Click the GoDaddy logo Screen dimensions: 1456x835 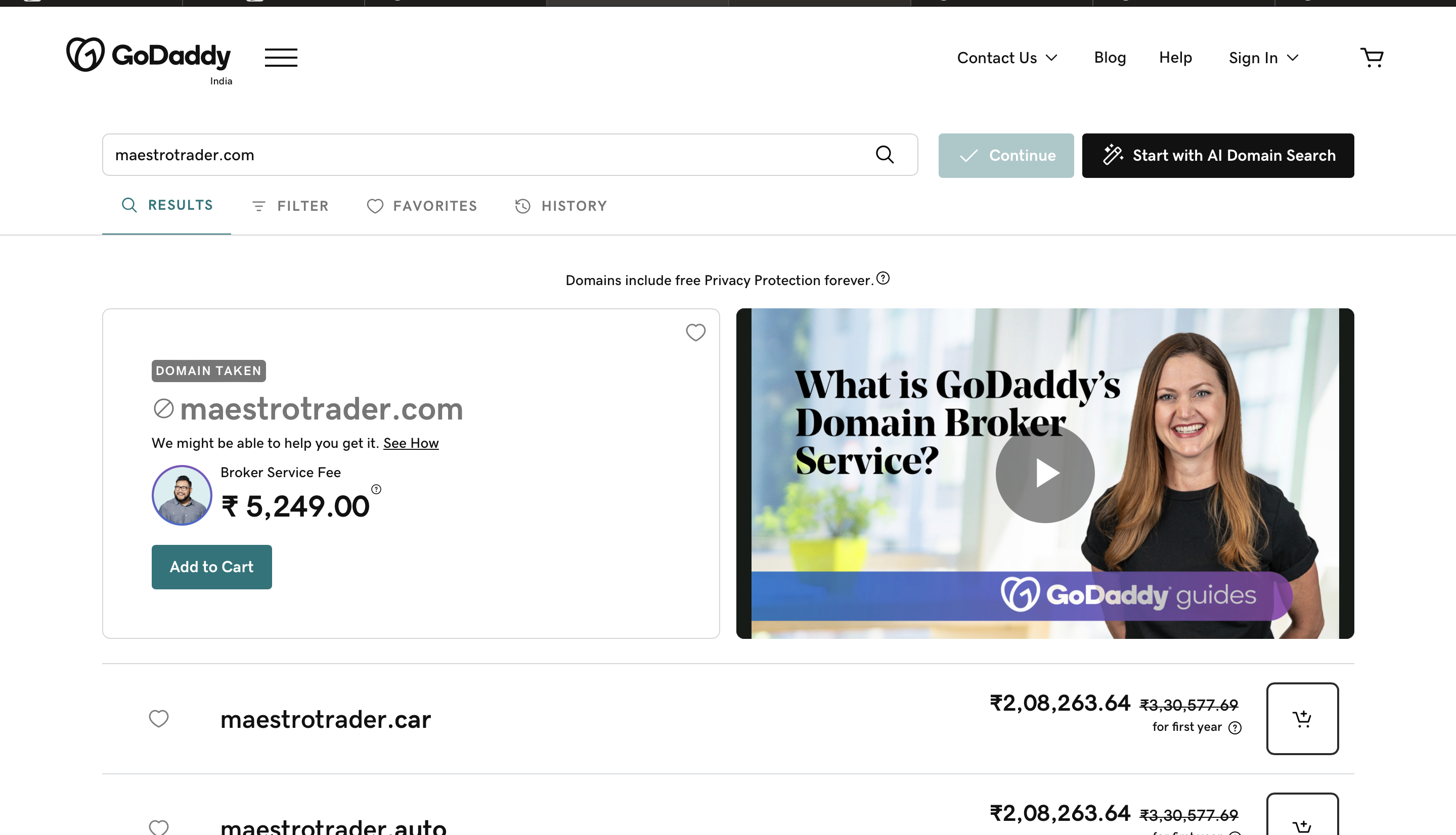(149, 55)
